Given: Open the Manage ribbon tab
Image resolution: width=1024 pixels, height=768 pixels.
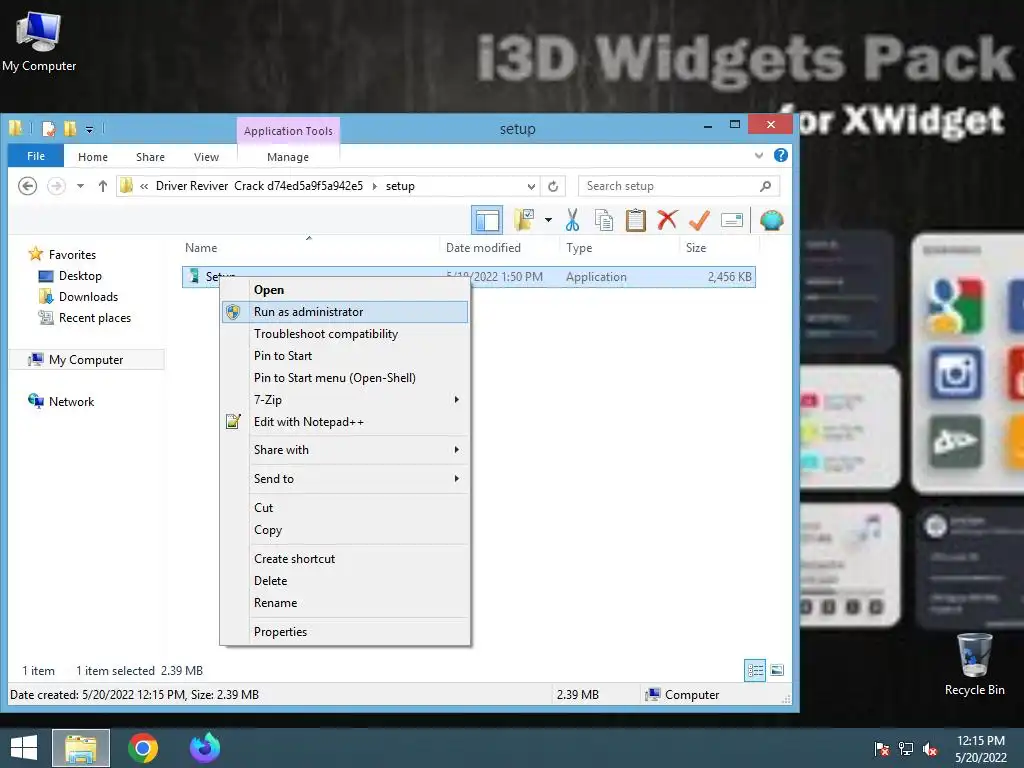Looking at the screenshot, I should click(x=288, y=157).
